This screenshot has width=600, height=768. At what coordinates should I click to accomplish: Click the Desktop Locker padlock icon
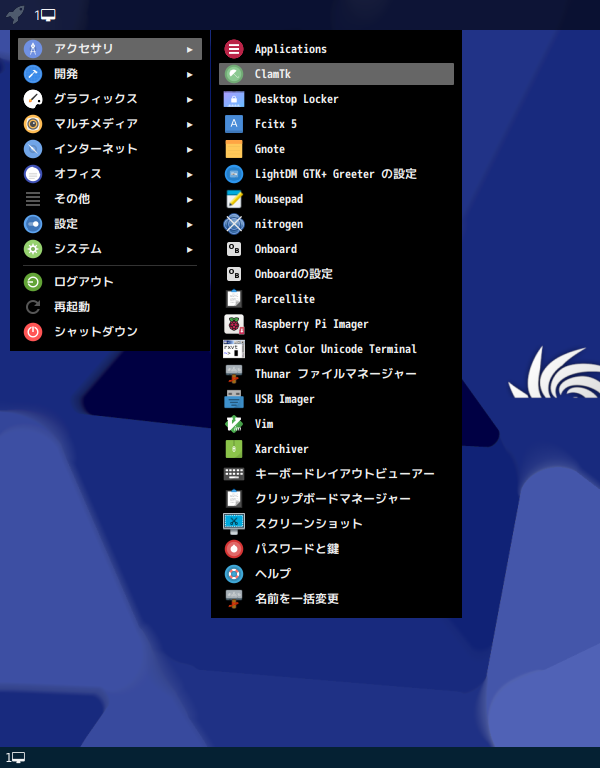tap(234, 99)
